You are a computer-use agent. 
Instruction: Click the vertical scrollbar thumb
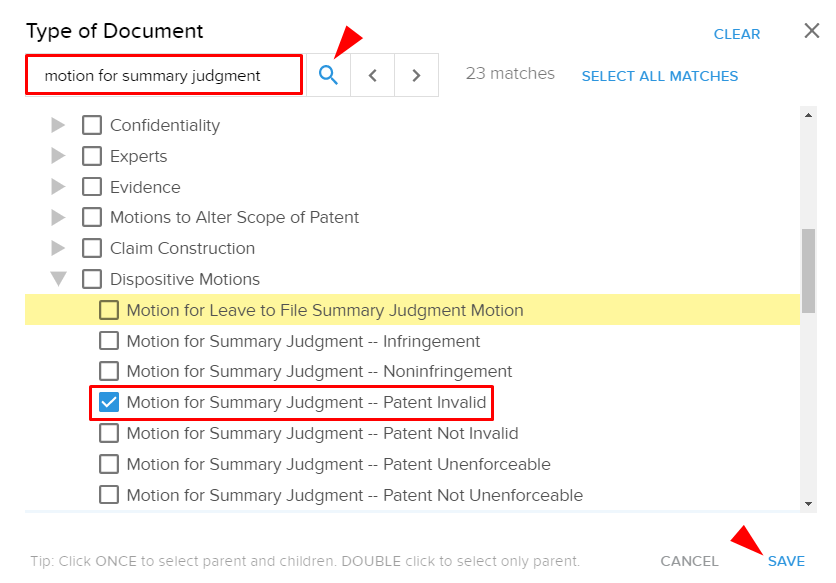[x=808, y=271]
